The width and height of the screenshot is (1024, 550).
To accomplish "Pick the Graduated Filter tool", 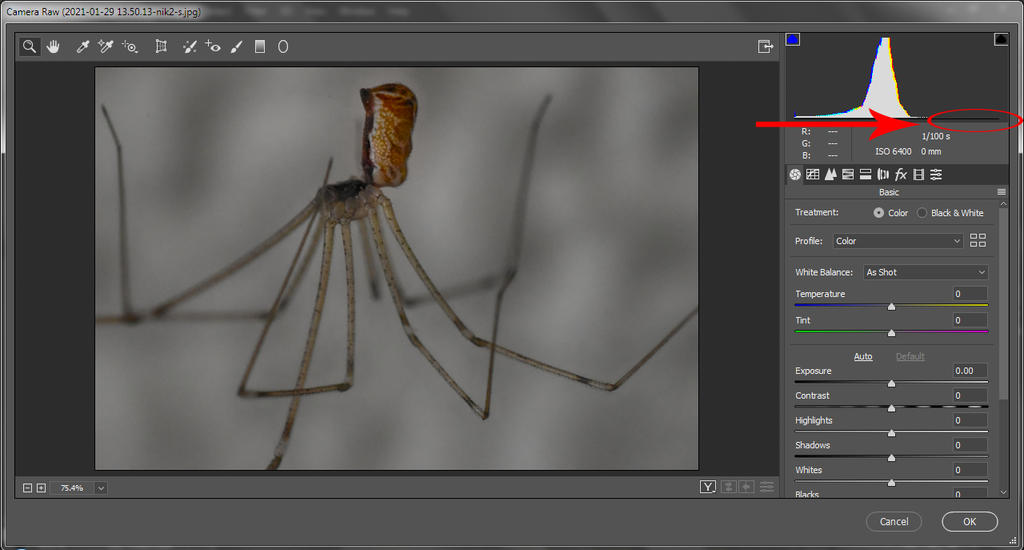I will (260, 46).
